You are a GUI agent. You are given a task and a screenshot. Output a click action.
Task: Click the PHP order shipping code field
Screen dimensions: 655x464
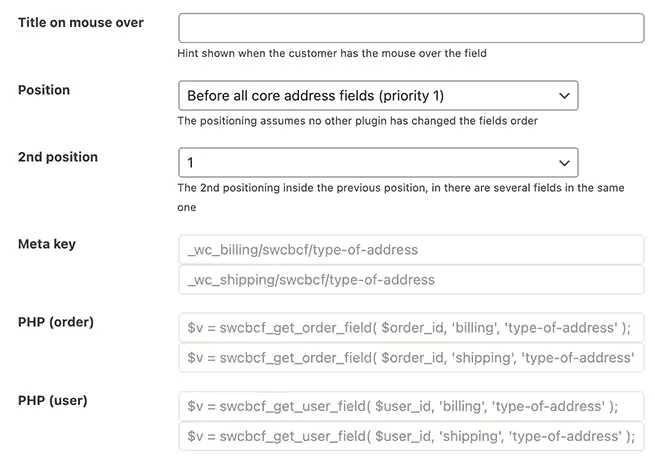click(x=411, y=358)
